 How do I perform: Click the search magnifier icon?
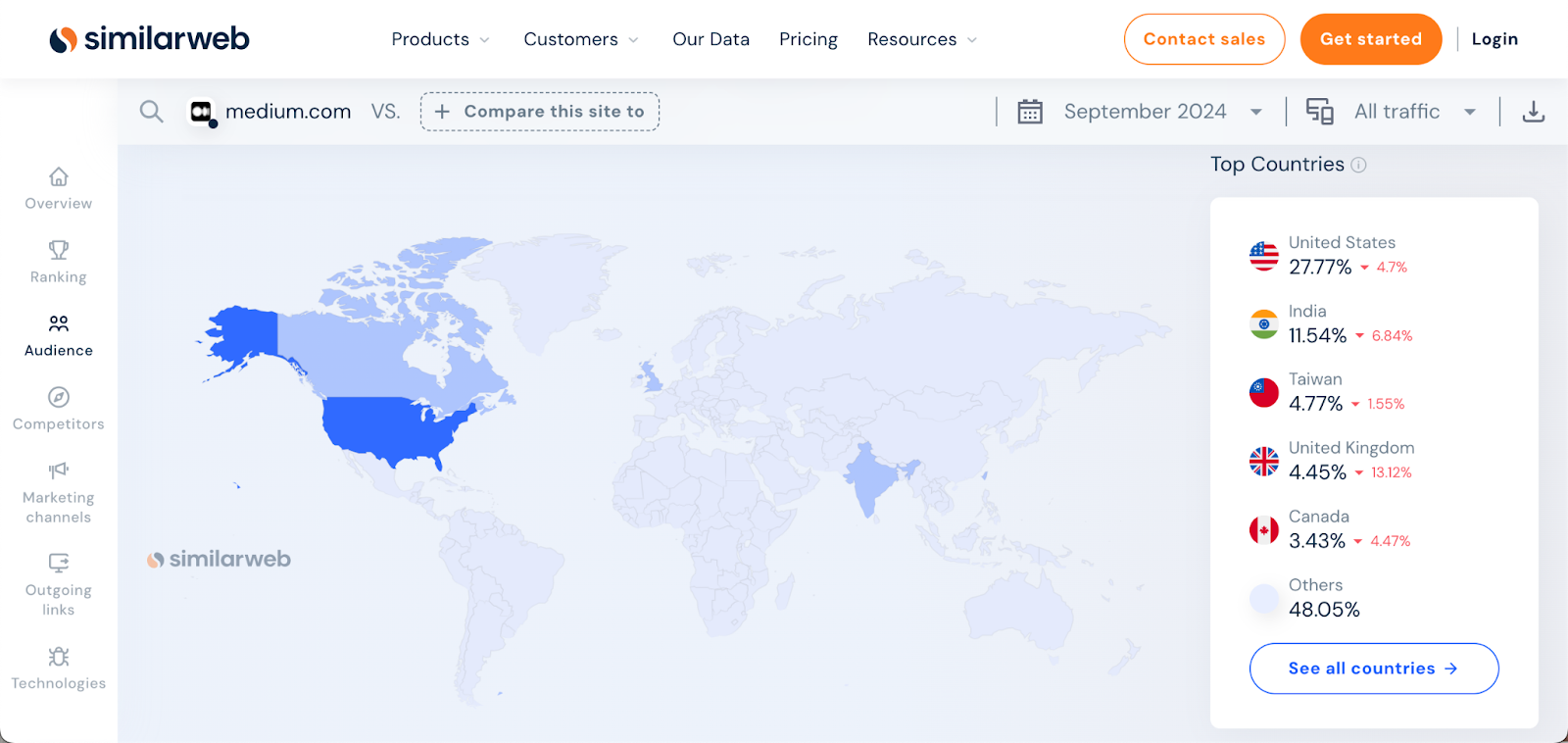(151, 112)
